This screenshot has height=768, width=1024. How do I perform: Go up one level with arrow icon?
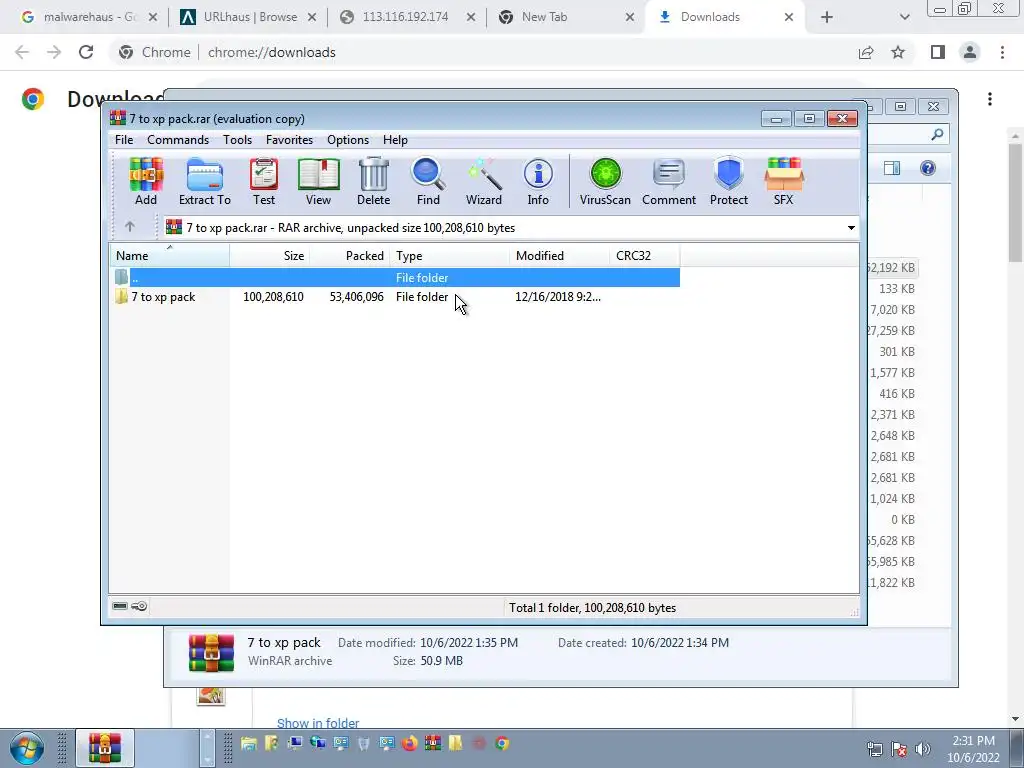[129, 227]
